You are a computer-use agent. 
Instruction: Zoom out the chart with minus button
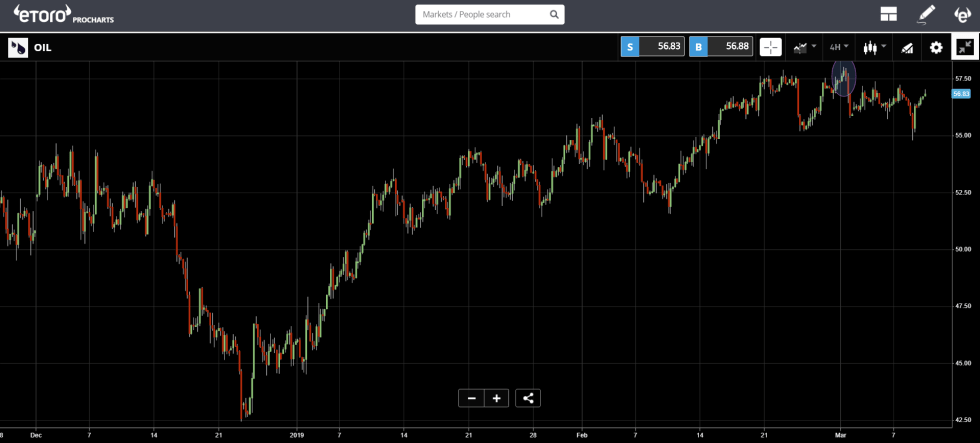[x=471, y=398]
